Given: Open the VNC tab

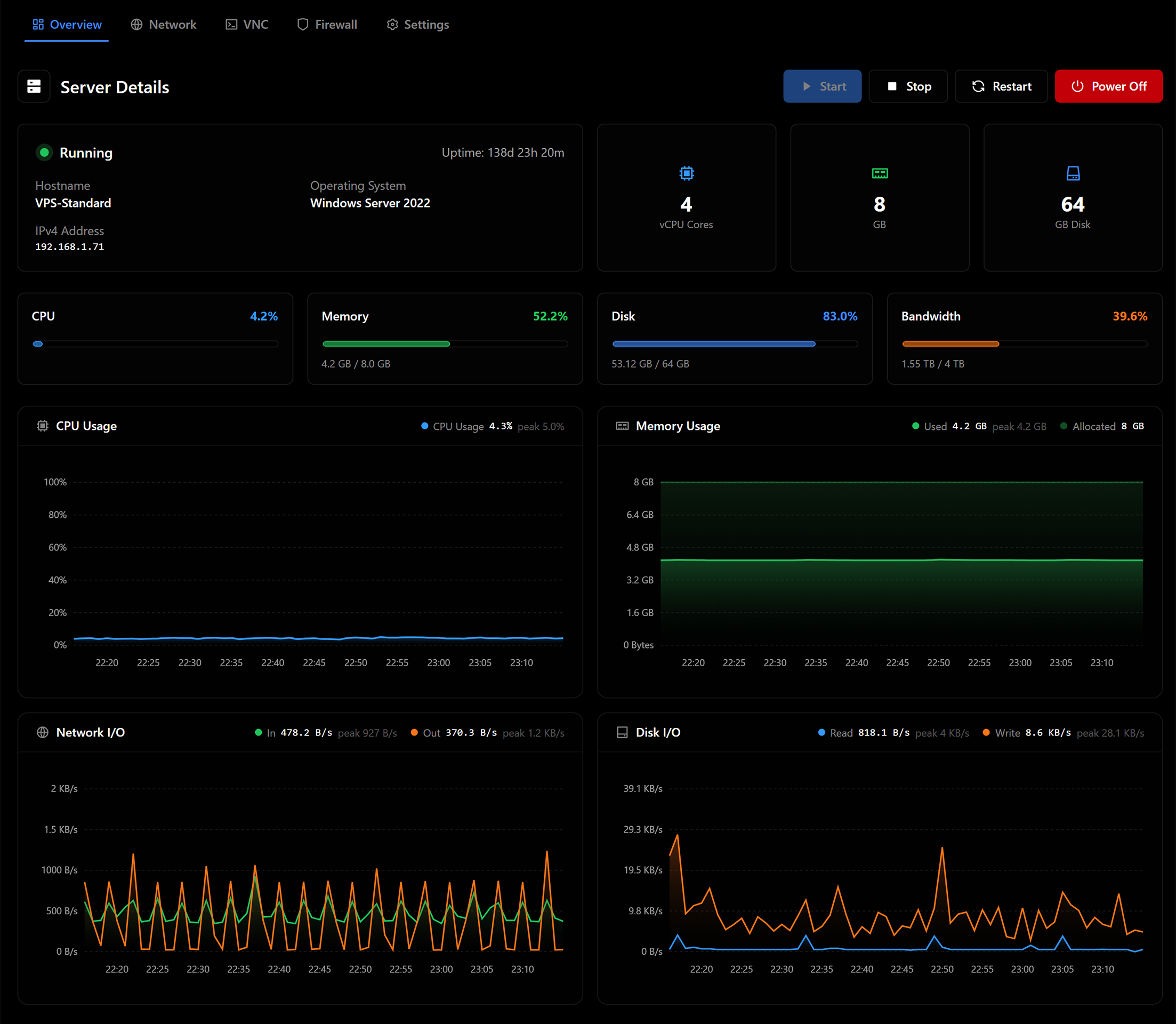Looking at the screenshot, I should [x=247, y=25].
